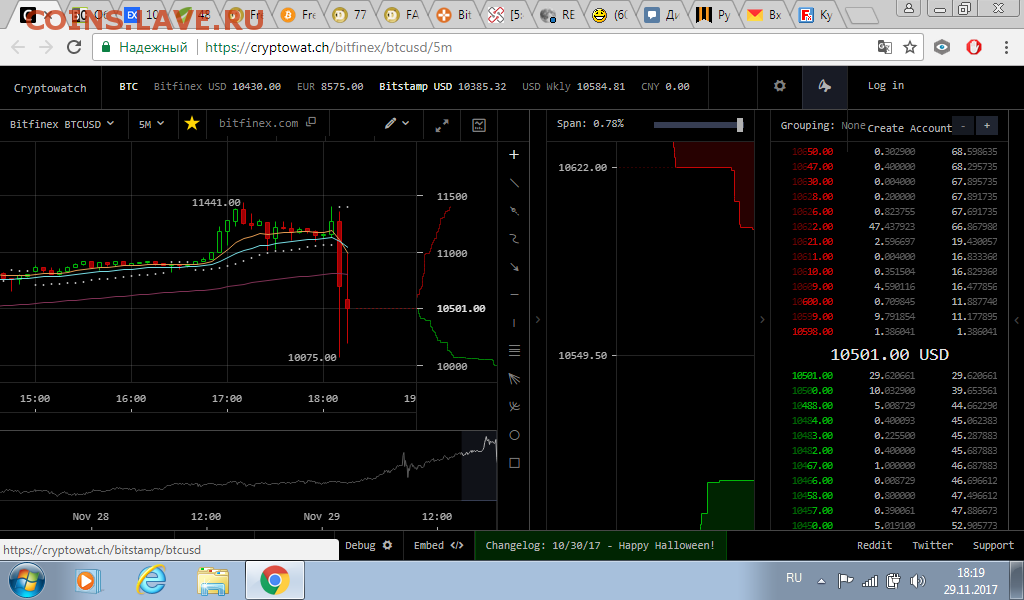Image resolution: width=1024 pixels, height=600 pixels.
Task: Open the Reddit footer link
Action: 874,545
